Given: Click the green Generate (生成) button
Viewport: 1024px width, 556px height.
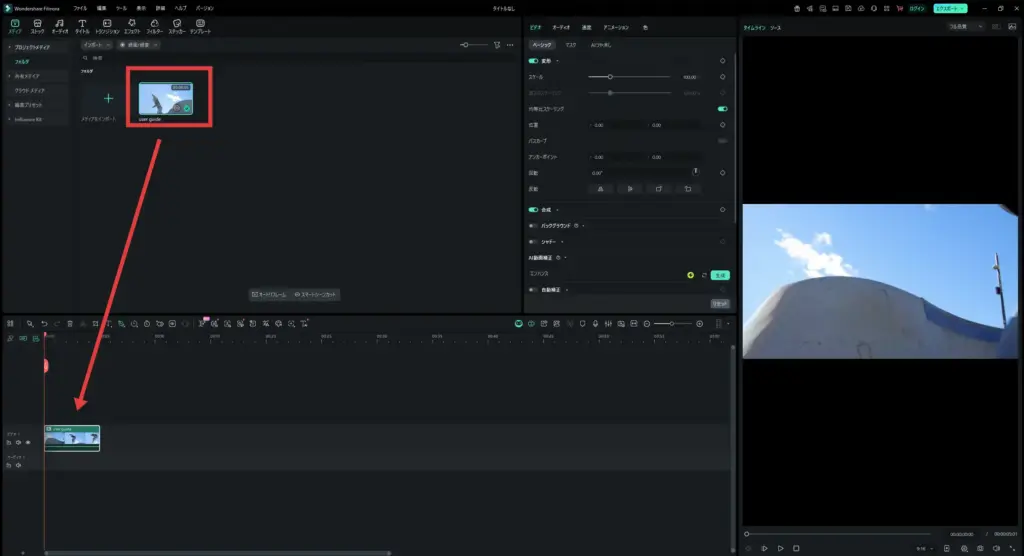Looking at the screenshot, I should tap(719, 274).
